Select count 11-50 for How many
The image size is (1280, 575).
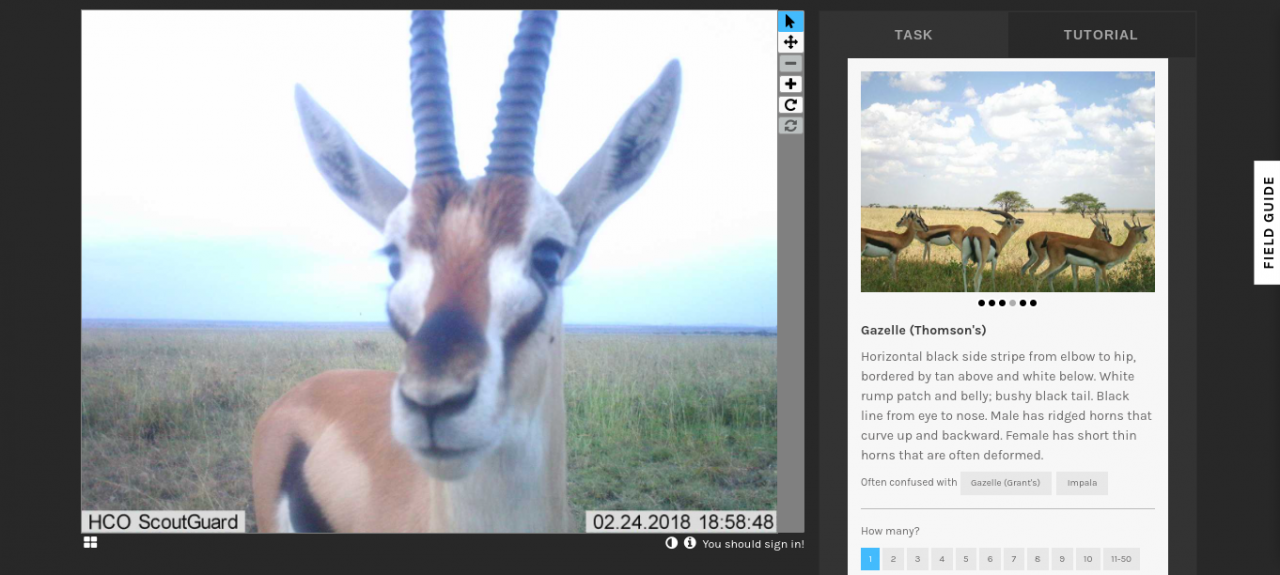coord(1121,559)
